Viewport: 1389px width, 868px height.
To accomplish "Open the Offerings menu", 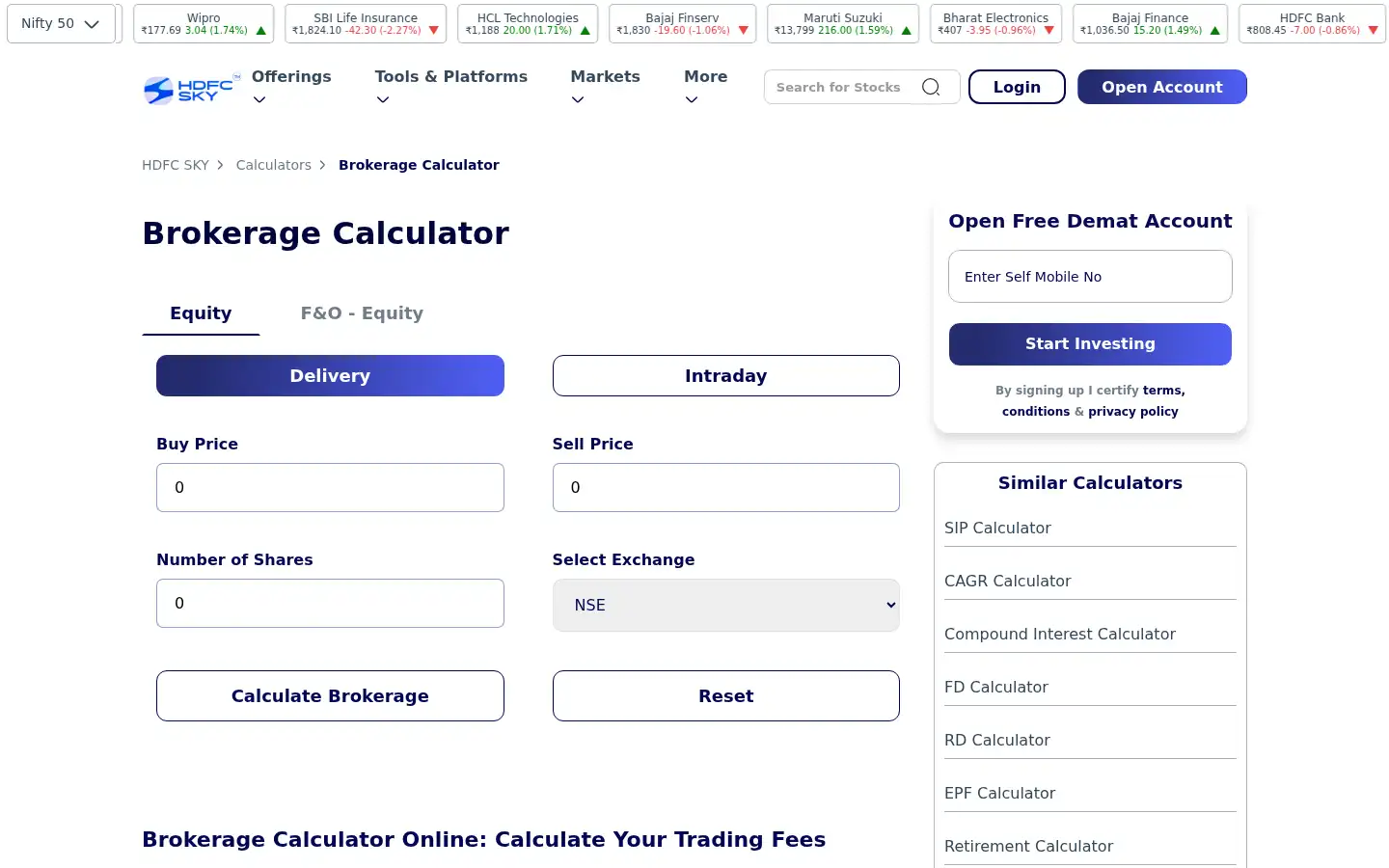I will (x=291, y=76).
